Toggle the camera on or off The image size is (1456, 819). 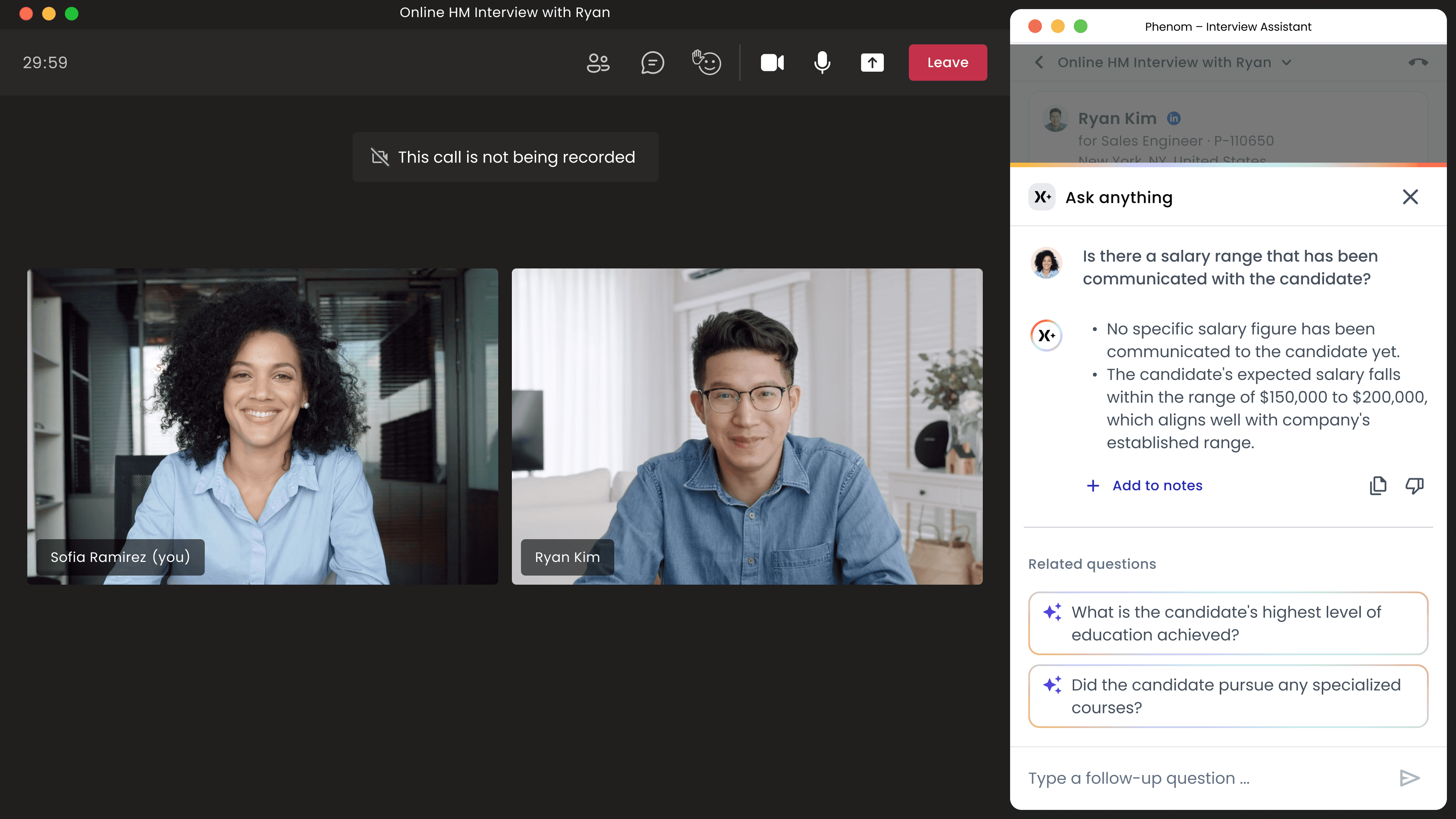click(x=772, y=63)
